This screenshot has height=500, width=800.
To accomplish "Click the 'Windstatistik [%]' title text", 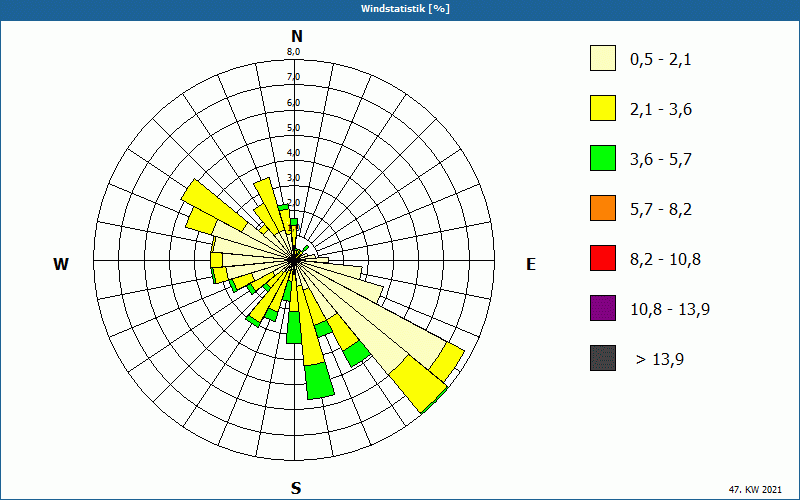I will coord(405,9).
